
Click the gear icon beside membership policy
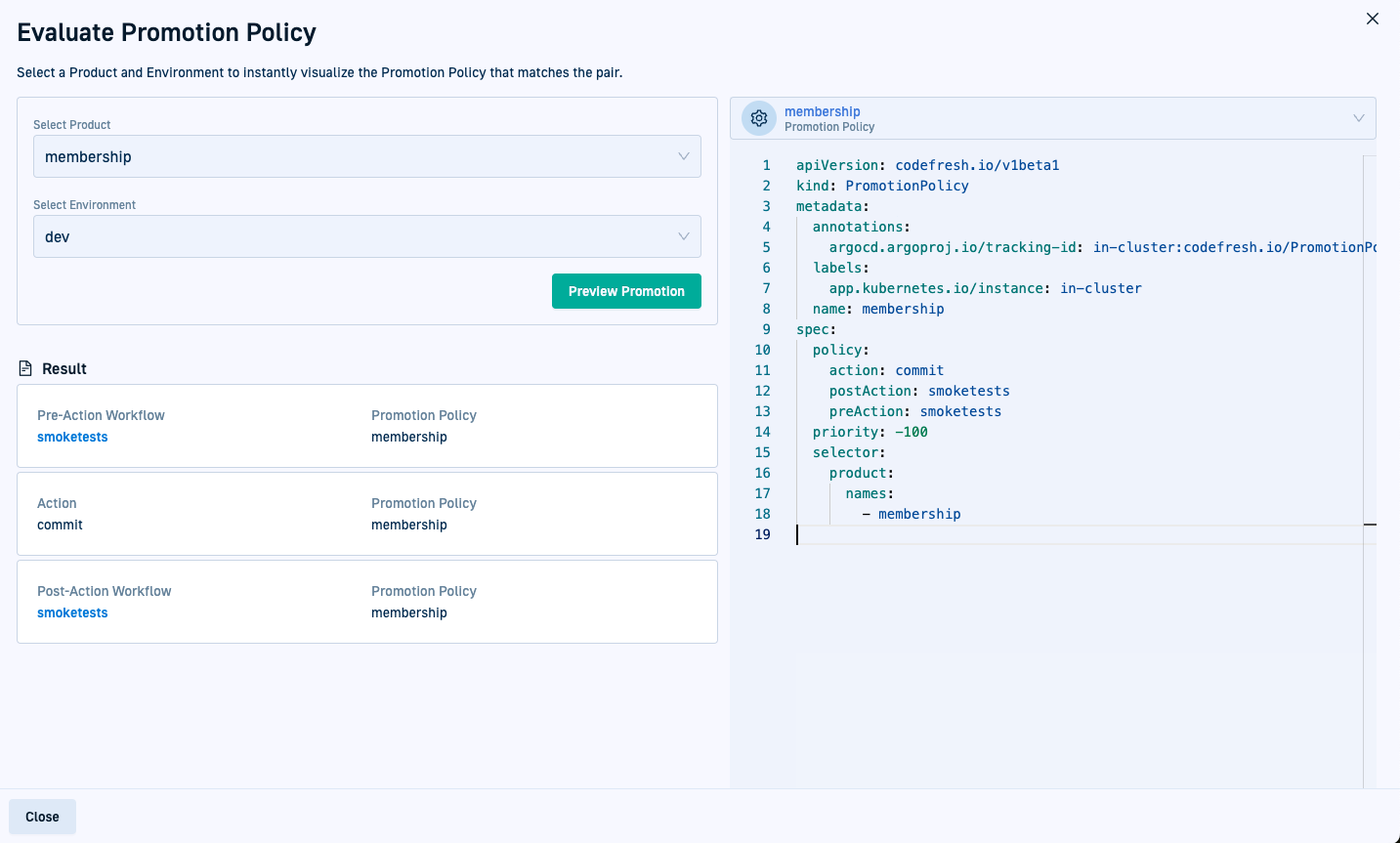pos(759,118)
